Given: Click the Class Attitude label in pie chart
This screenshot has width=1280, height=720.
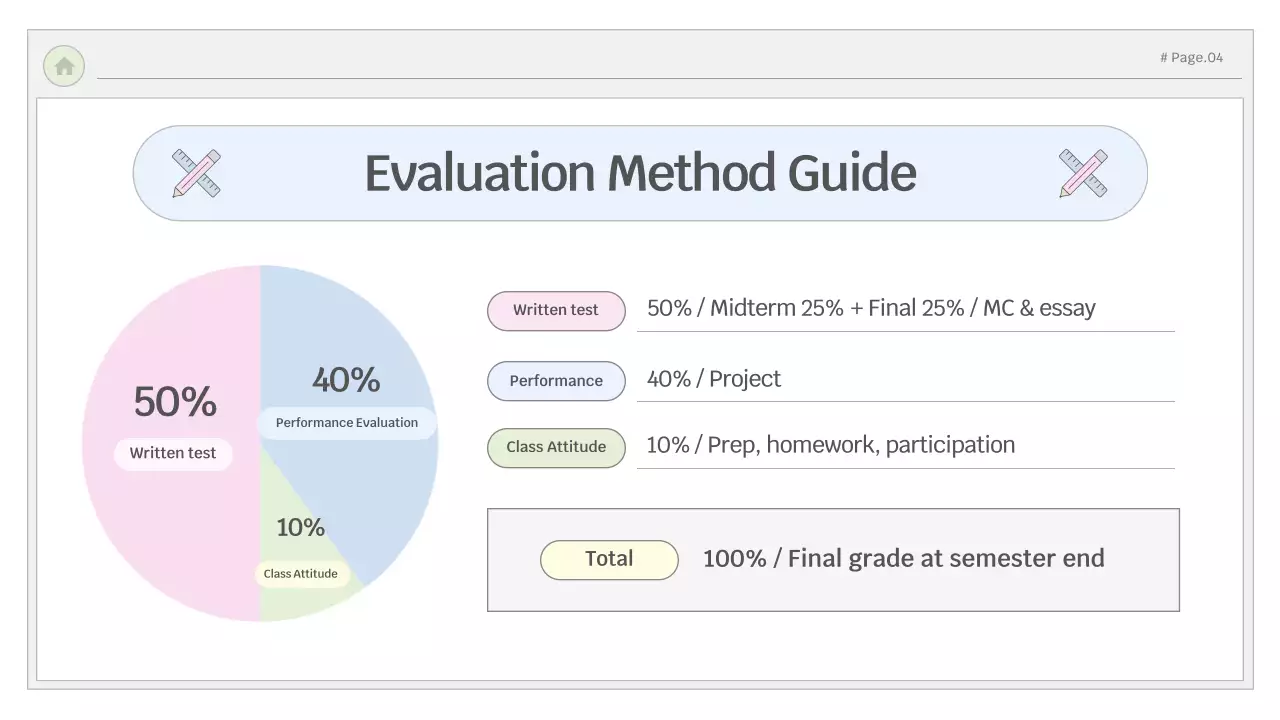Looking at the screenshot, I should 300,574.
